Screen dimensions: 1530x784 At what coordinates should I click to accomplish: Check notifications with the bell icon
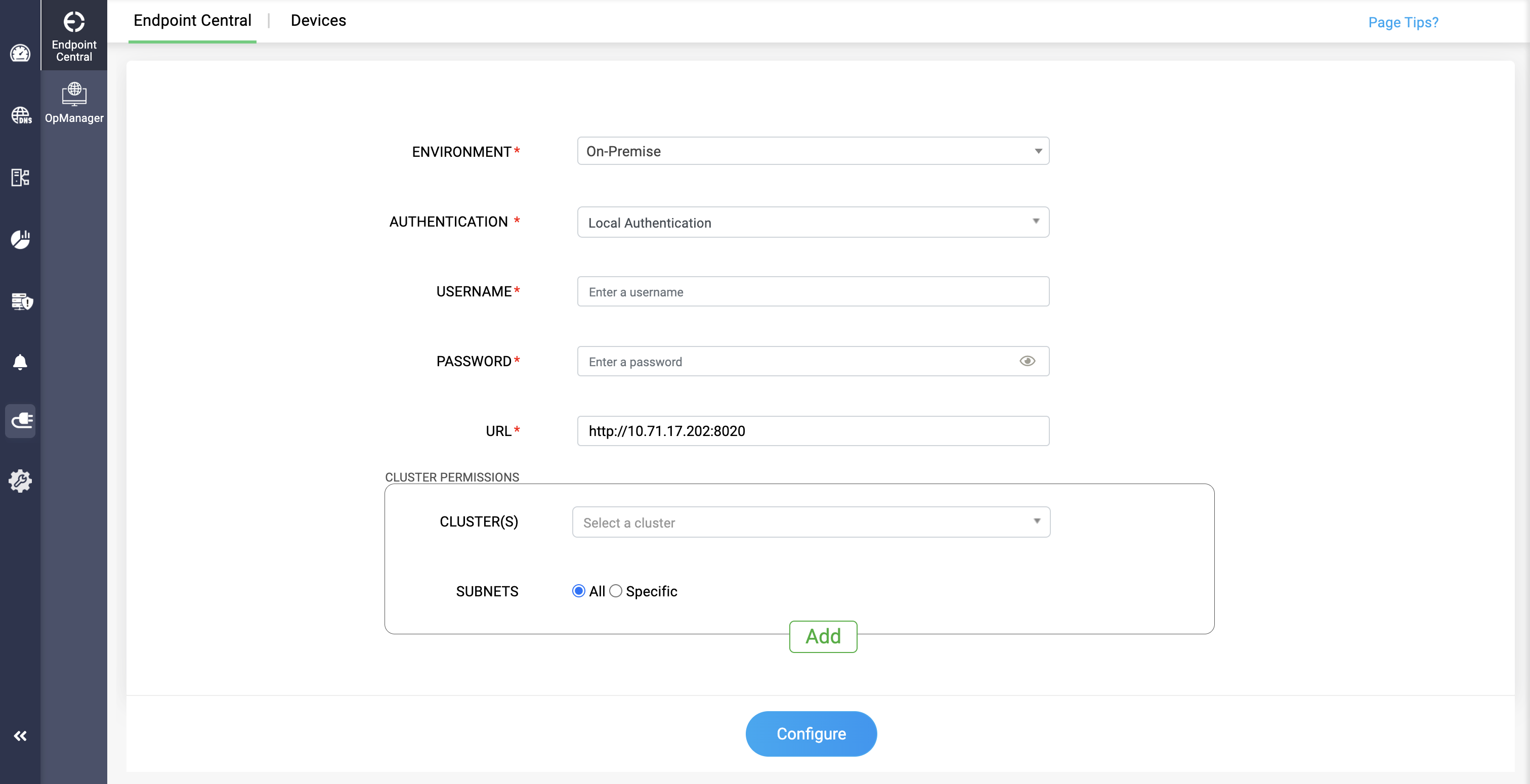20,362
